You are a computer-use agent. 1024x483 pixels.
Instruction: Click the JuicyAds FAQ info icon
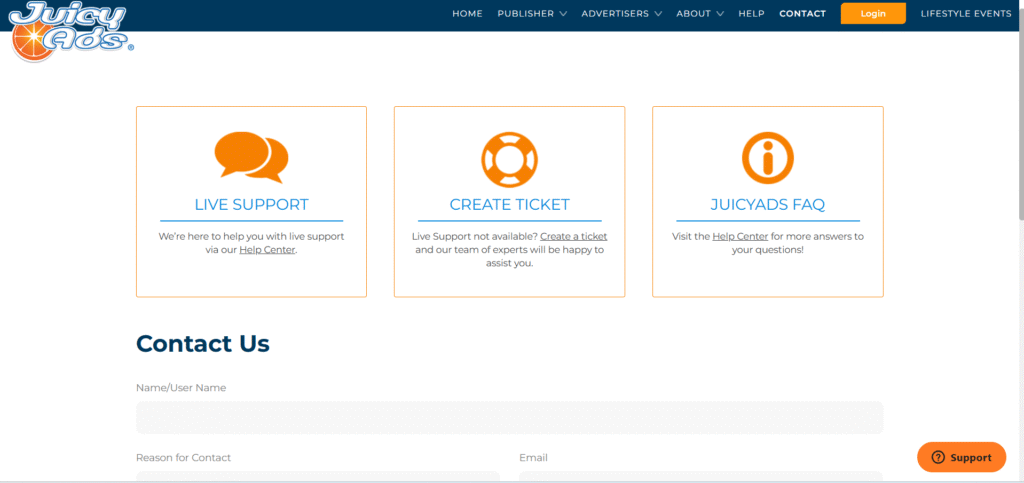(767, 159)
